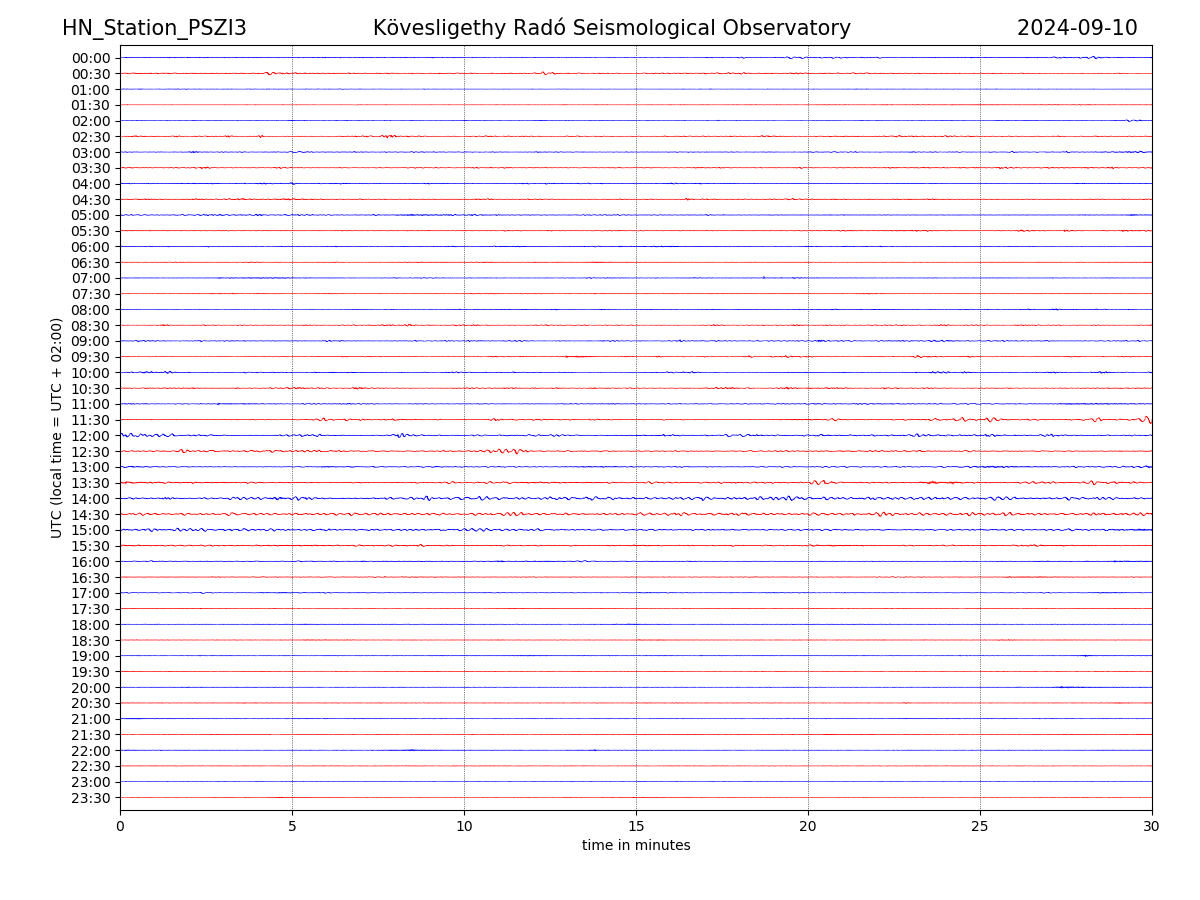Select the 03:30 trace time label
Screen dimensions: 1200x900
tap(91, 168)
